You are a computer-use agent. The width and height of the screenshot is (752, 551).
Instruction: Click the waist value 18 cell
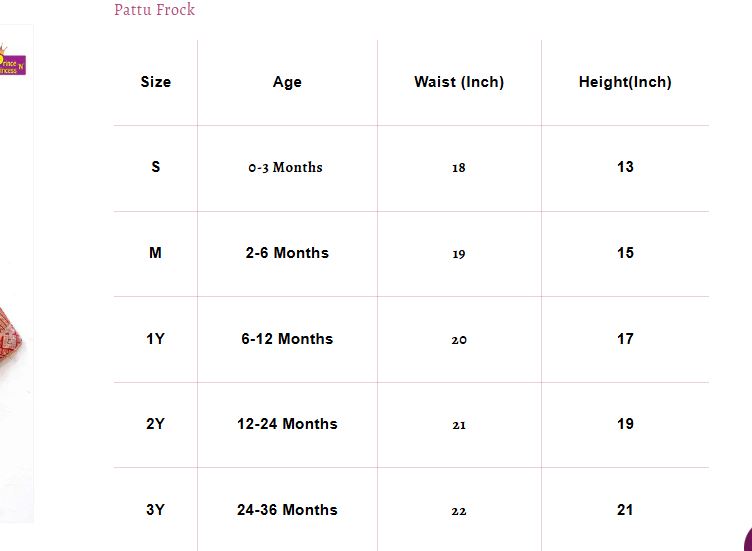point(458,168)
